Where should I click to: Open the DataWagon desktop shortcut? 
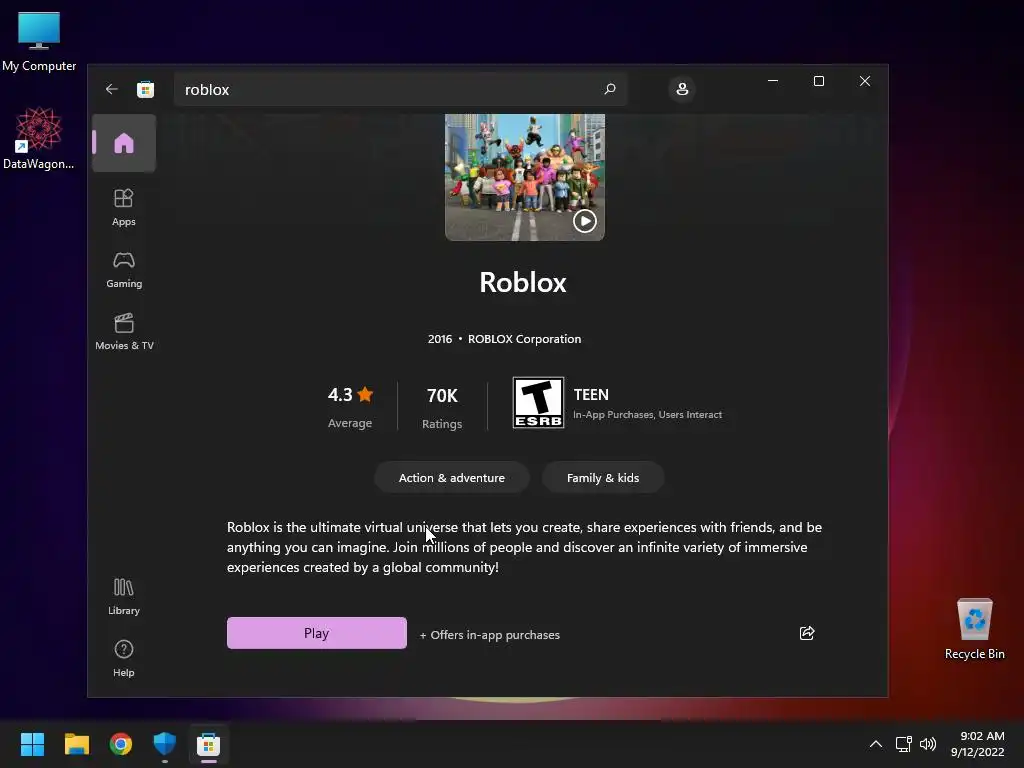38,138
